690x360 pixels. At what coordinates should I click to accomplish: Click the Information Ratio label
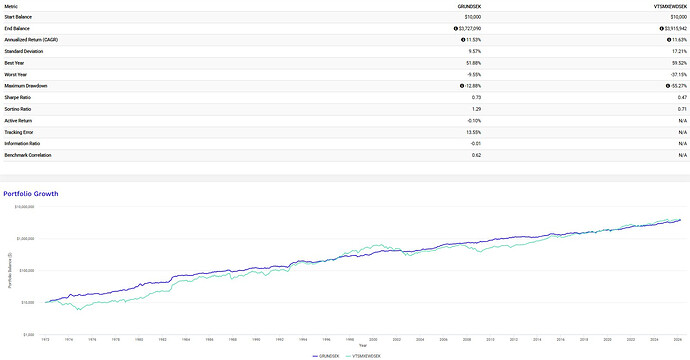tap(22, 143)
